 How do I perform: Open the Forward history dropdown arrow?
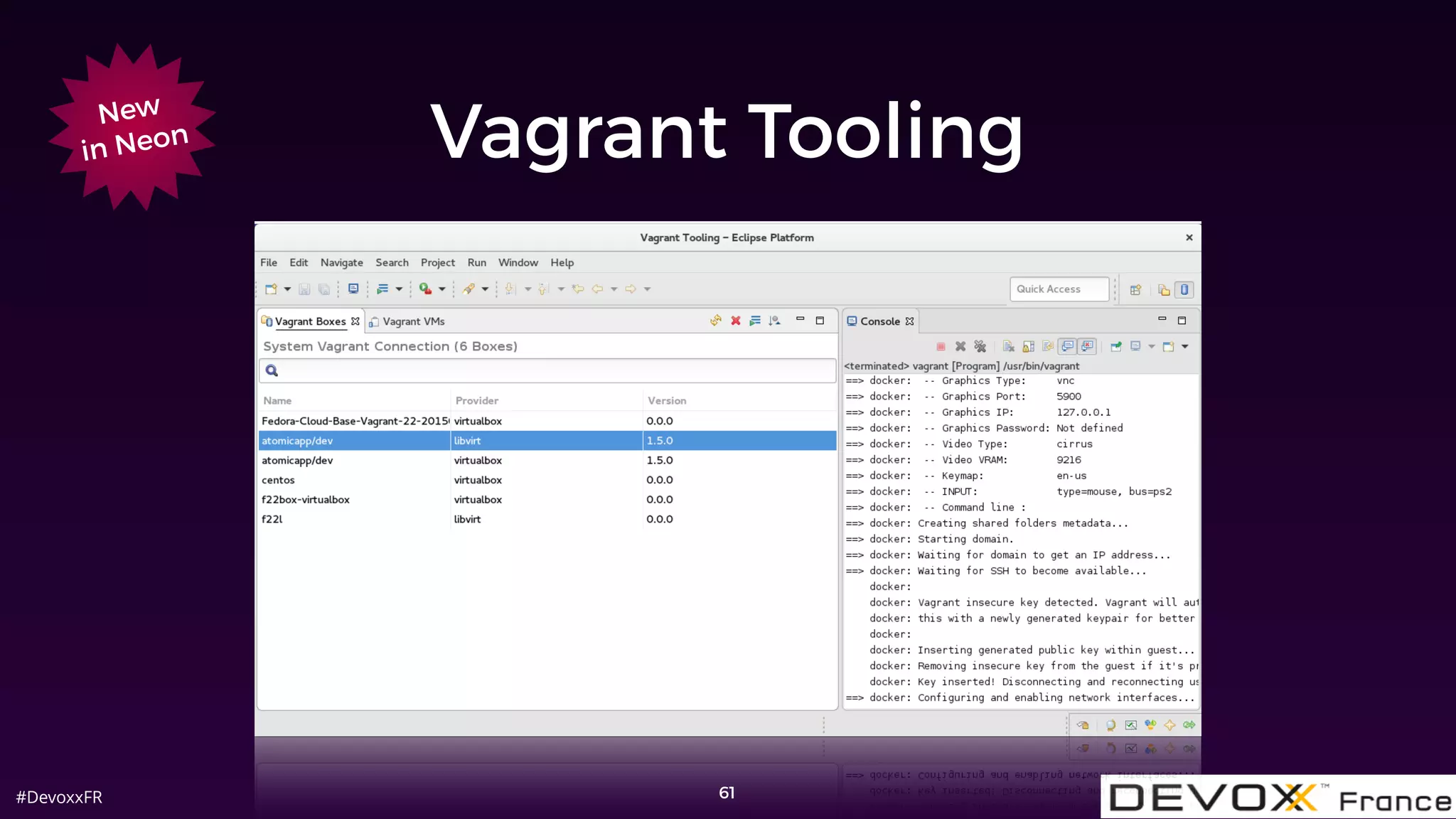pos(647,289)
